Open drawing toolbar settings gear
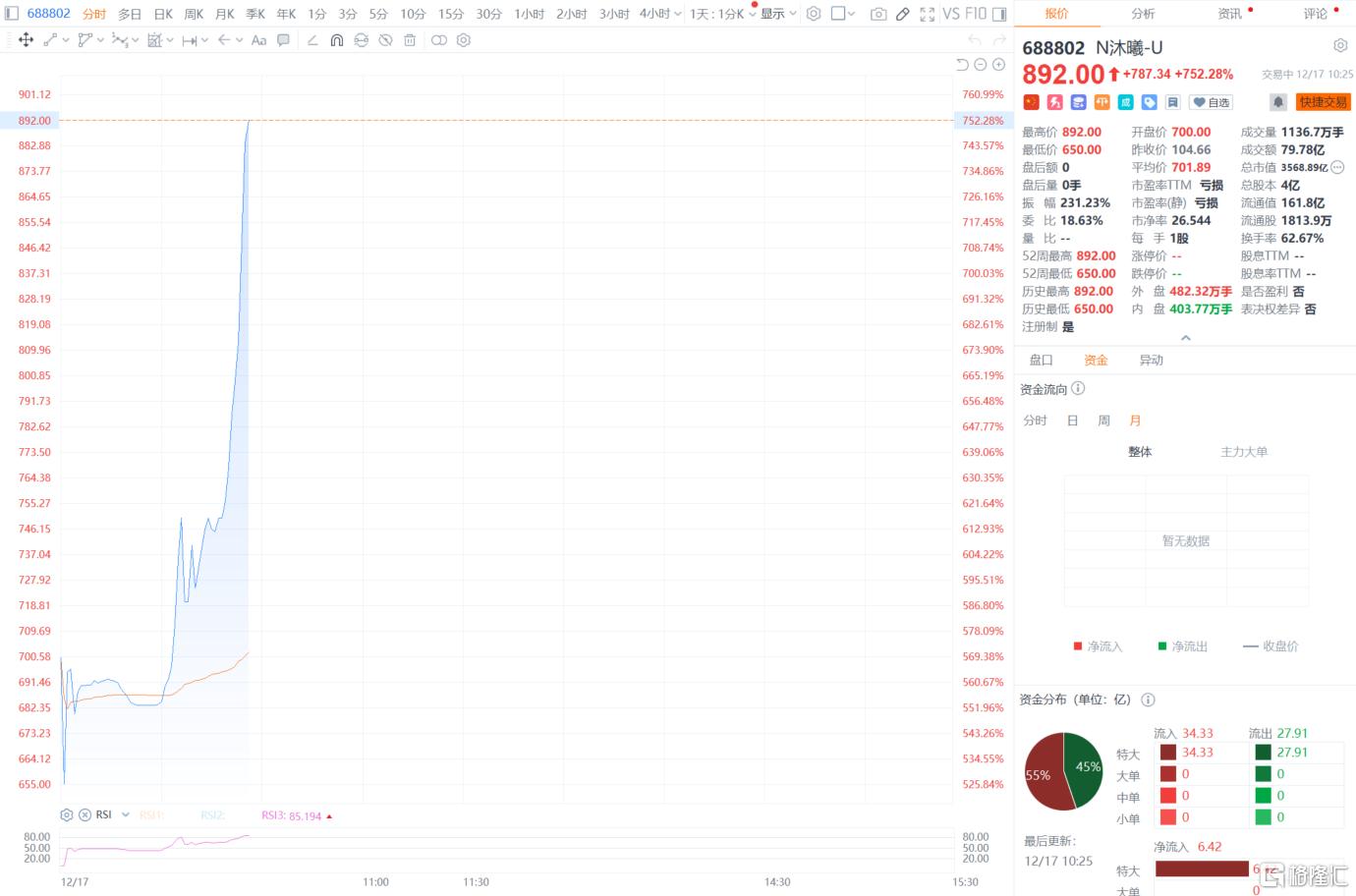 pyautogui.click(x=464, y=40)
